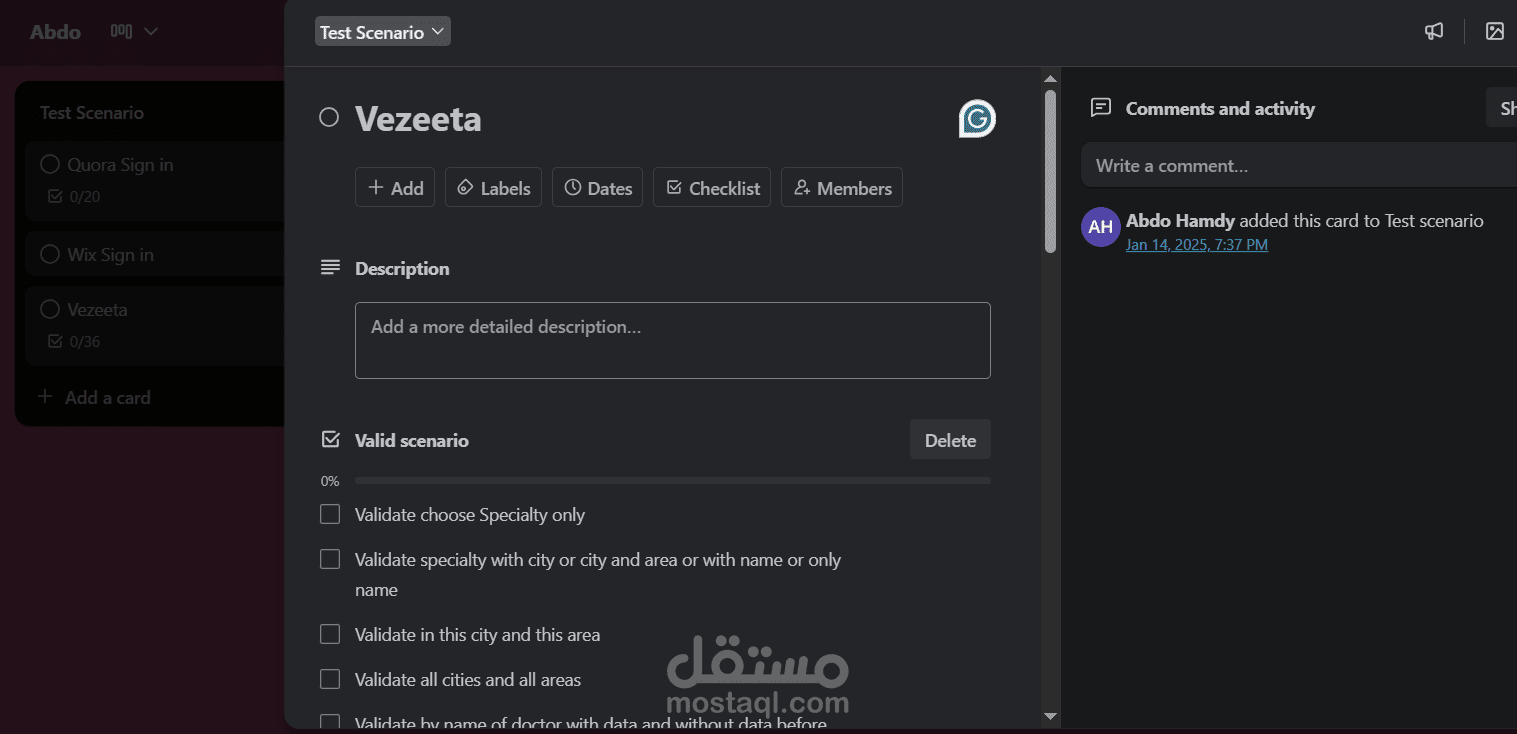Click the 0% progress label
Screen dimensions: 1517x734
330,481
